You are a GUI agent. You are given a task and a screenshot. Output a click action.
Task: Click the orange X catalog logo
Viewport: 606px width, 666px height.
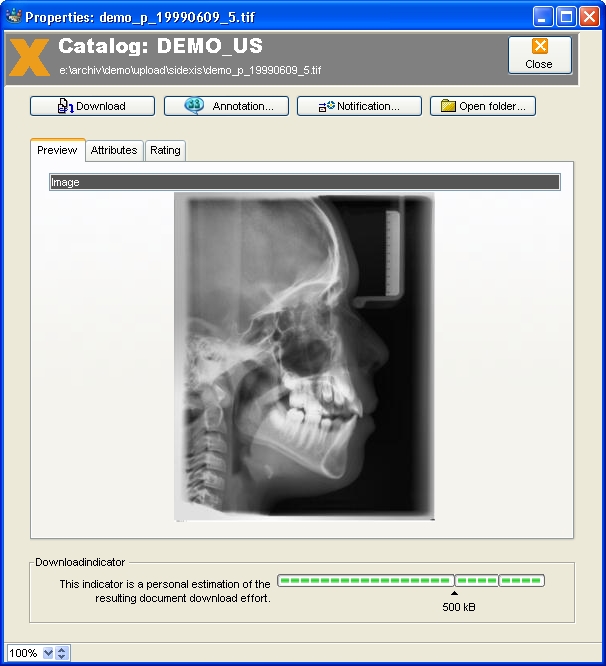[x=29, y=57]
